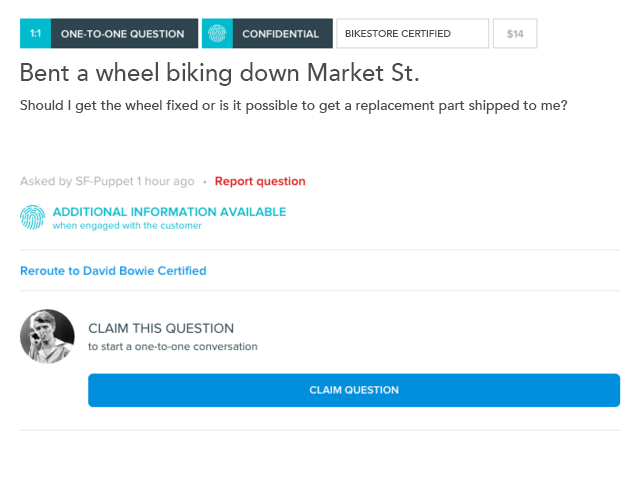The image size is (640, 500).
Task: Reroute to David Bowie Certified
Action: tap(113, 271)
